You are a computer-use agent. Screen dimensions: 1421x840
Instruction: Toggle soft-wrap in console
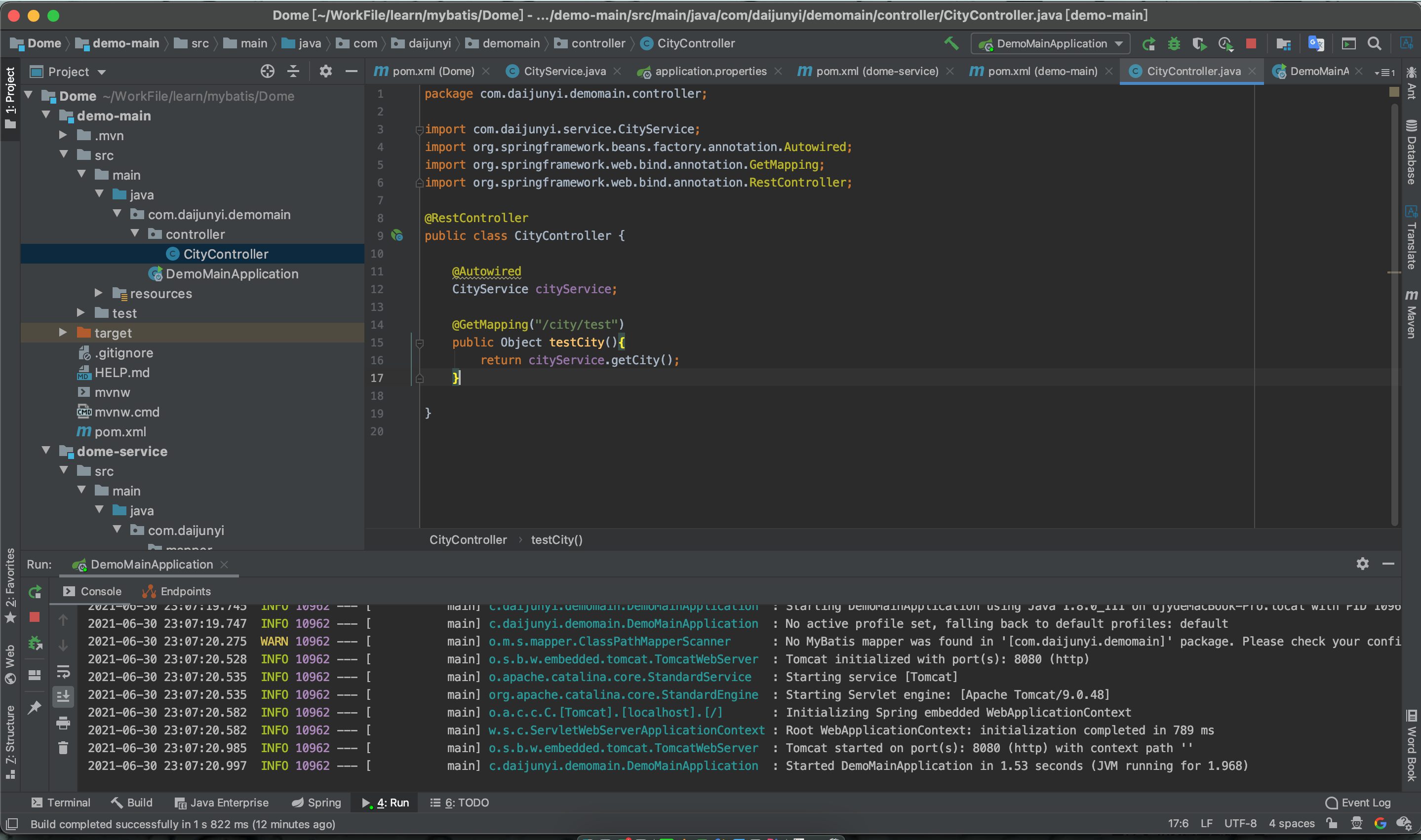[63, 672]
